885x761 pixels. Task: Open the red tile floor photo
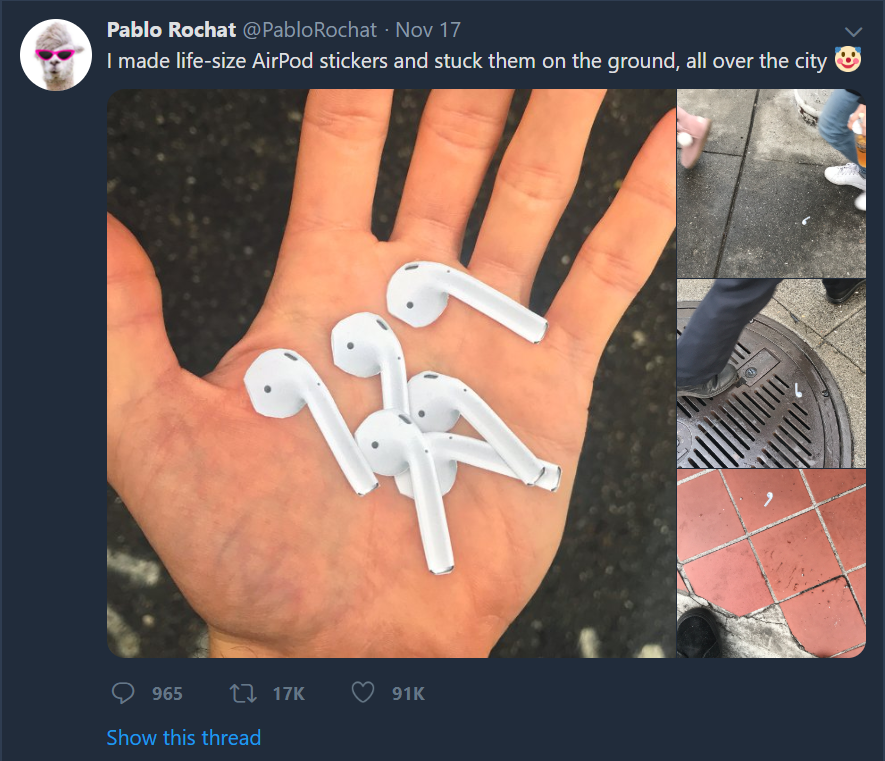coord(771,563)
